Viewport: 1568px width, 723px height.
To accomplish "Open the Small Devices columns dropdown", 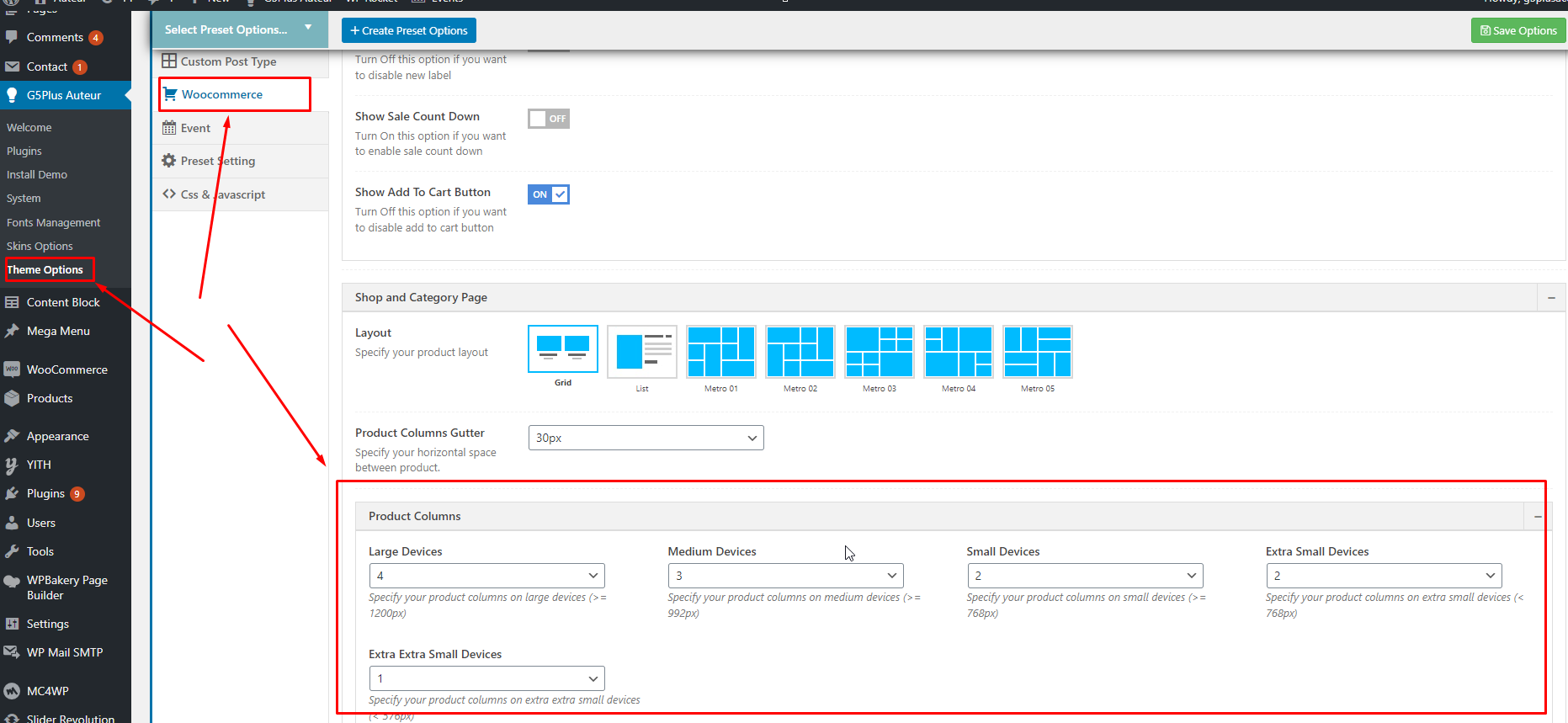I will coord(1085,576).
